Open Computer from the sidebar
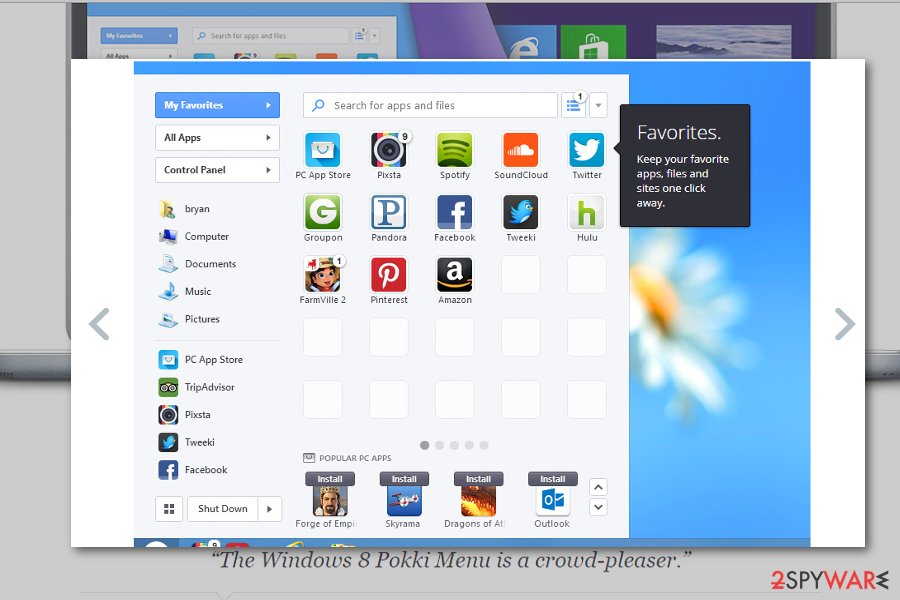 193,237
